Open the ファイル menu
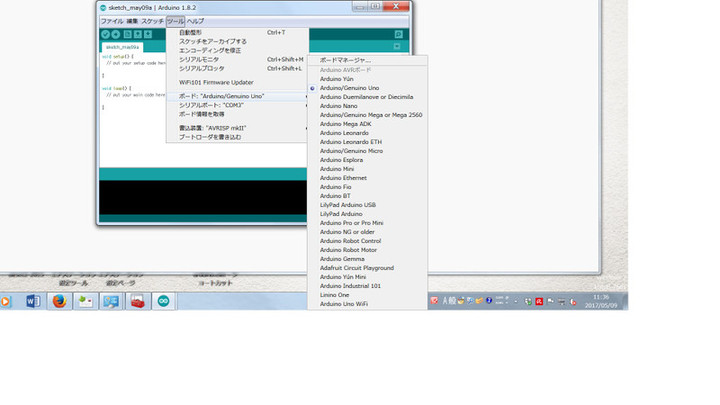The height and width of the screenshot is (405, 720). [x=112, y=21]
